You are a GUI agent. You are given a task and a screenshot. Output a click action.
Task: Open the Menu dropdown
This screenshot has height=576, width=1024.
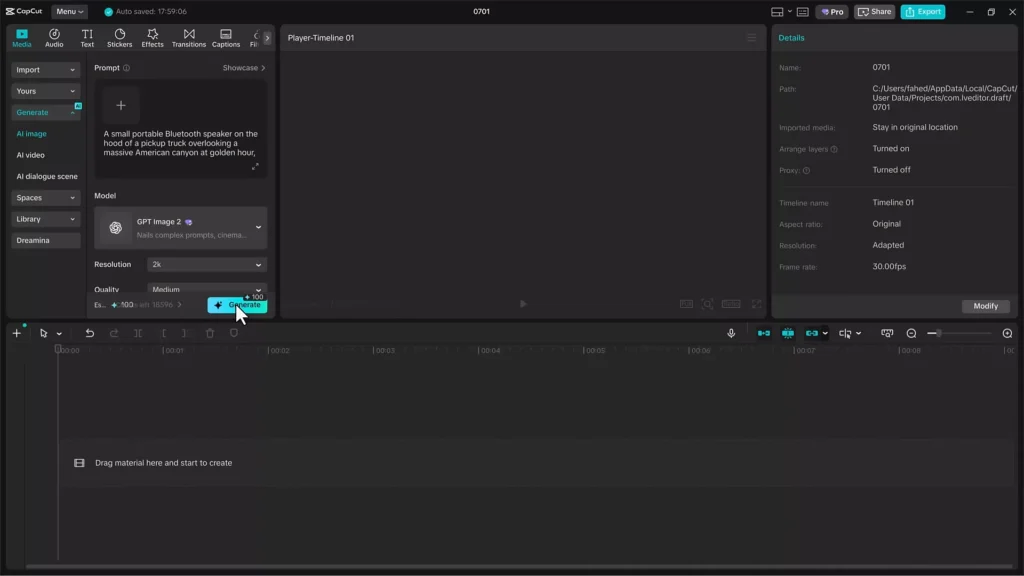click(x=69, y=12)
